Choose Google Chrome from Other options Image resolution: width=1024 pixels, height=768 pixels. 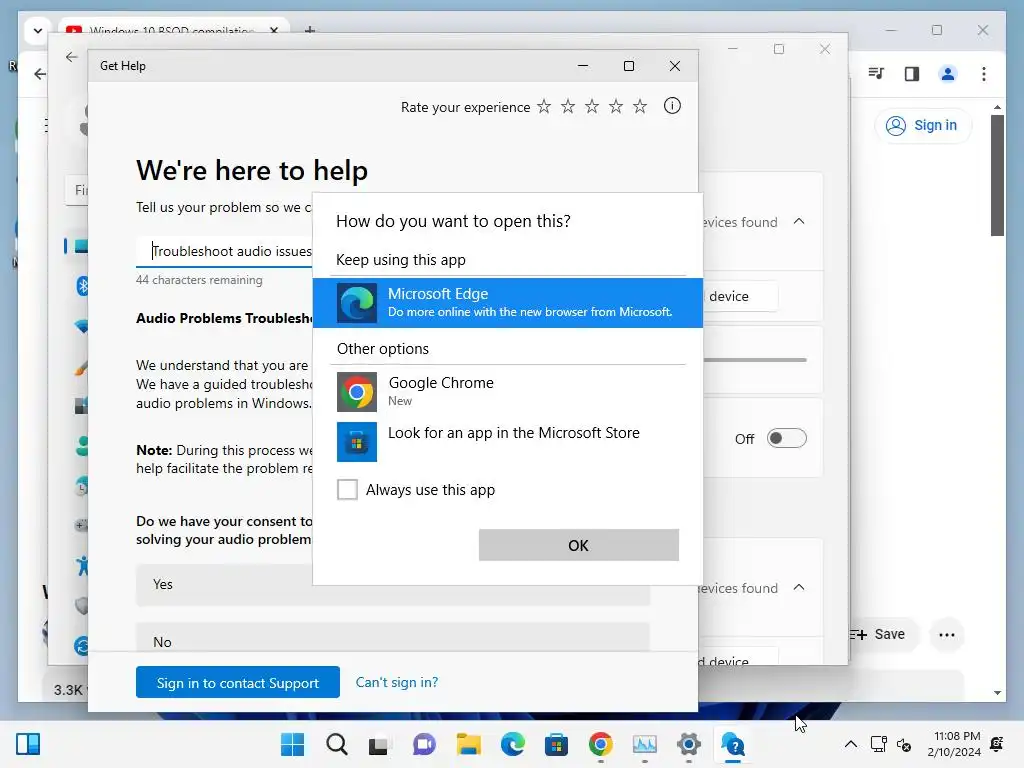pos(507,391)
